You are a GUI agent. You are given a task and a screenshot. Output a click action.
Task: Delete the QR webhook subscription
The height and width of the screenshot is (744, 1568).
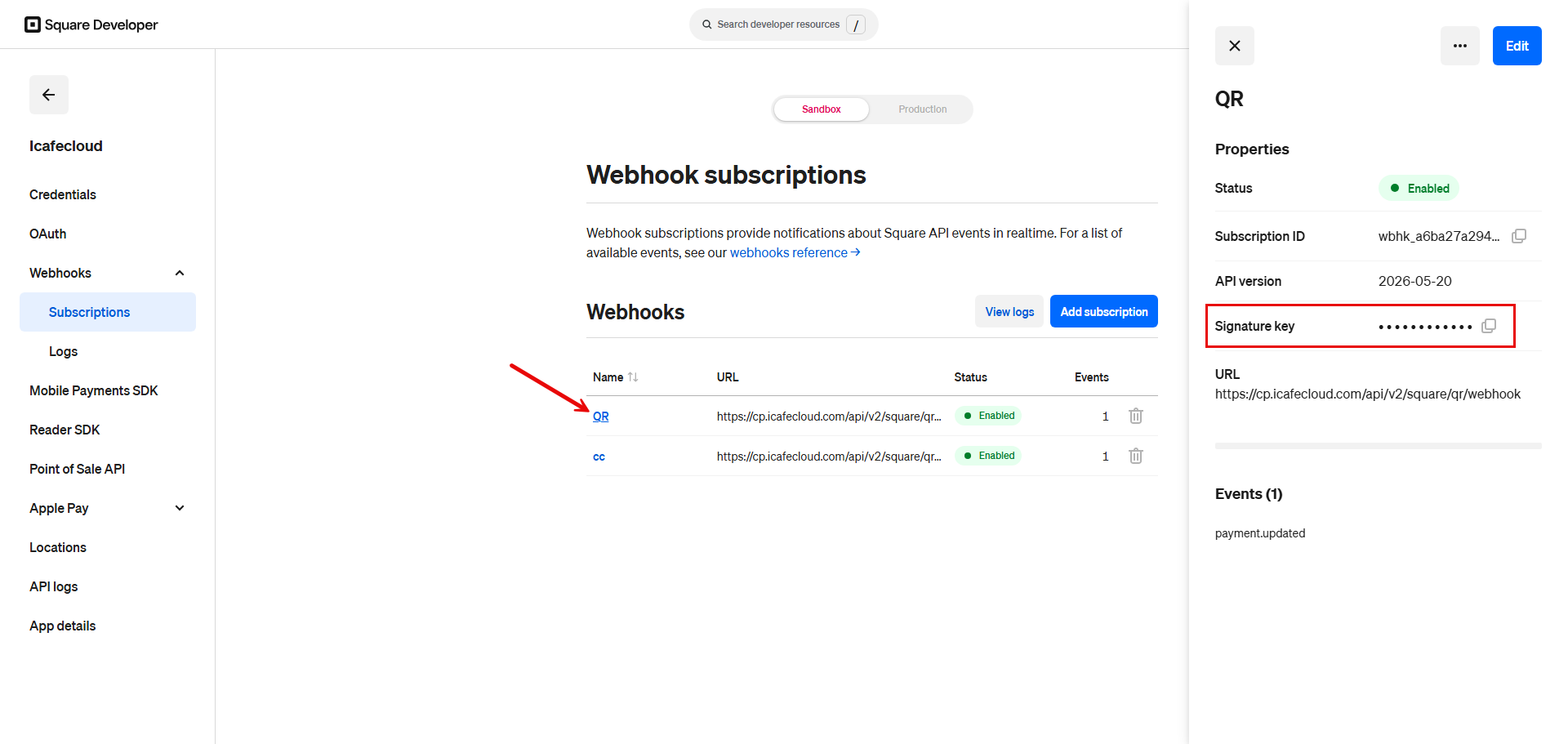point(1135,416)
